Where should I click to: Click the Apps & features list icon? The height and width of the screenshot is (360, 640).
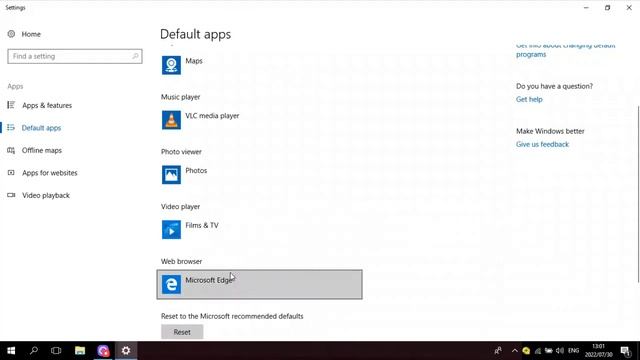pyautogui.click(x=11, y=105)
